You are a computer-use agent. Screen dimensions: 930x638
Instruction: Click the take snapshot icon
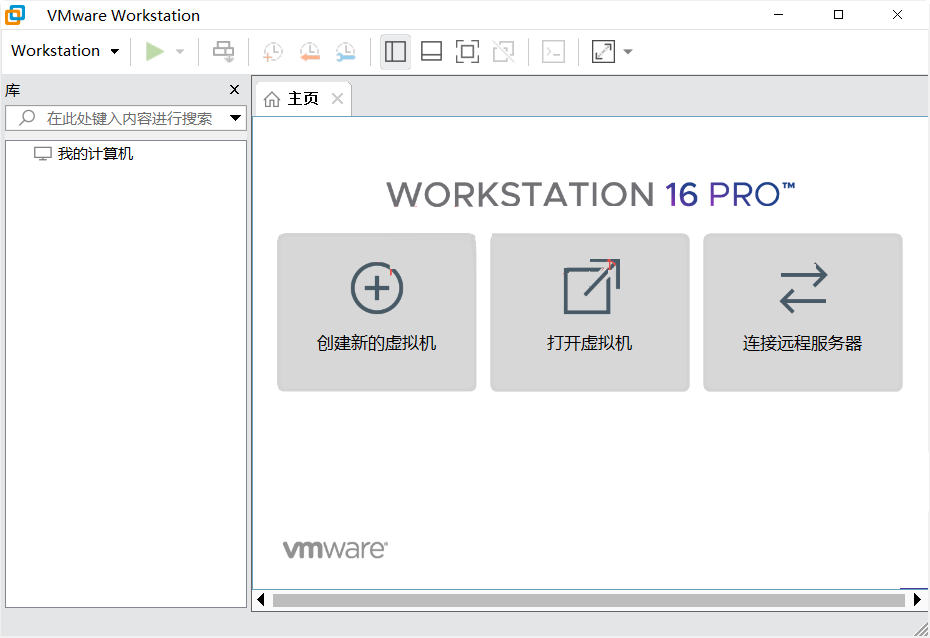[x=272, y=51]
